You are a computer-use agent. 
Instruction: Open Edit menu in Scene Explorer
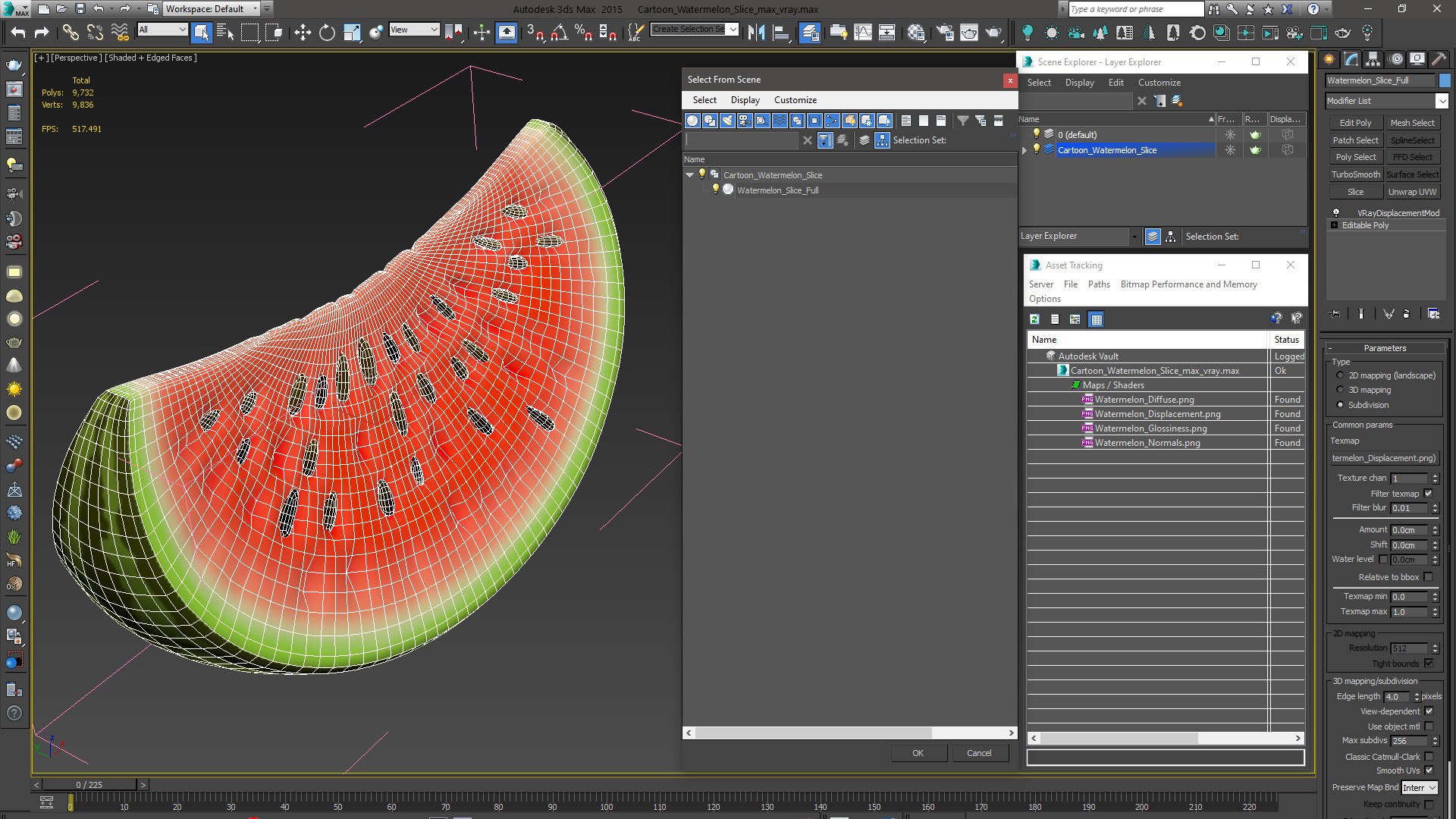[x=1116, y=83]
